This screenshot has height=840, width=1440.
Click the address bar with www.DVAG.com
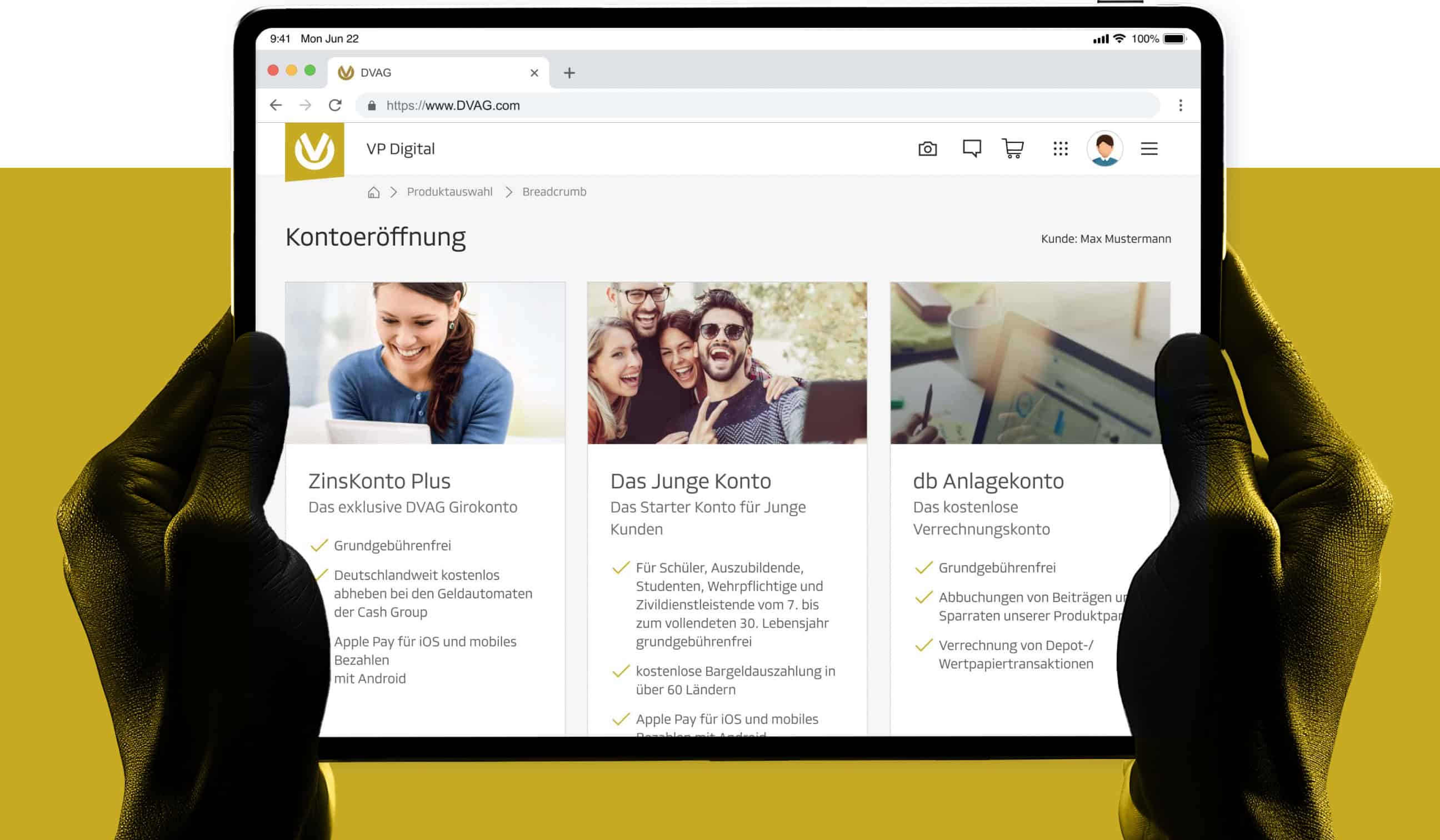coord(758,105)
